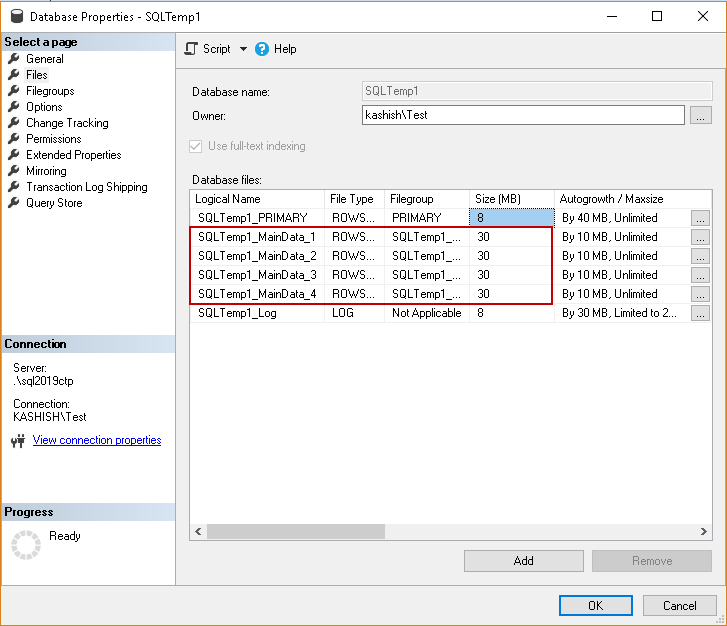Click horizontal scrollbar thumb in files grid

pos(296,531)
